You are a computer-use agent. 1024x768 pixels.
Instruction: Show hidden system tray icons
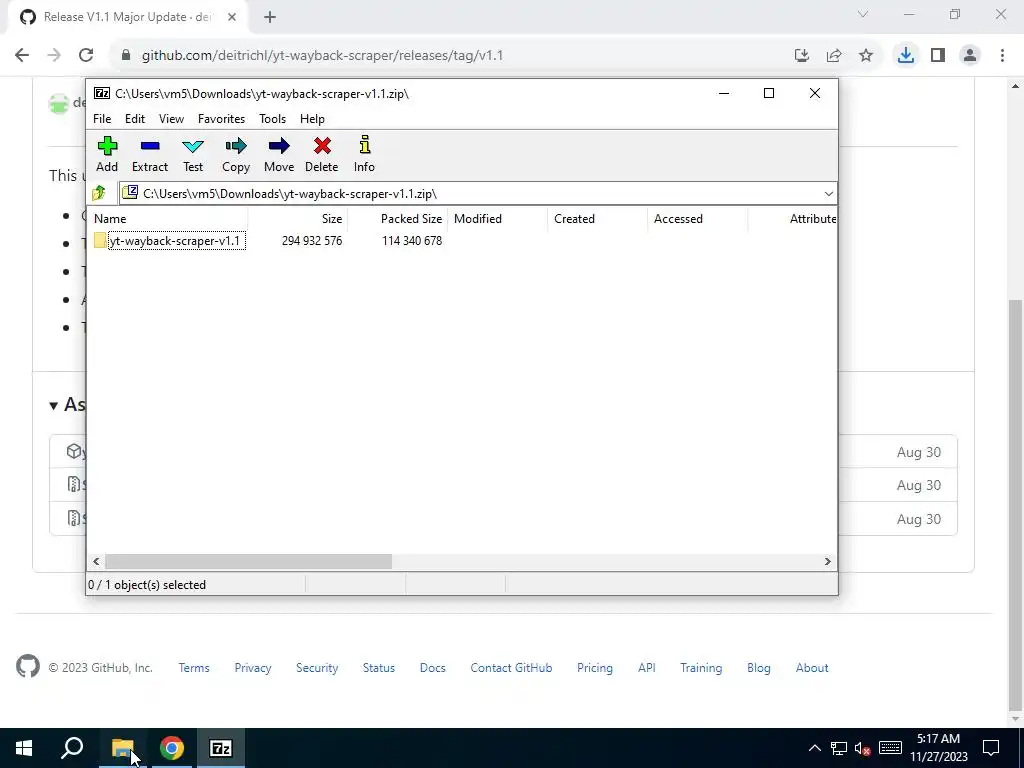(815, 748)
